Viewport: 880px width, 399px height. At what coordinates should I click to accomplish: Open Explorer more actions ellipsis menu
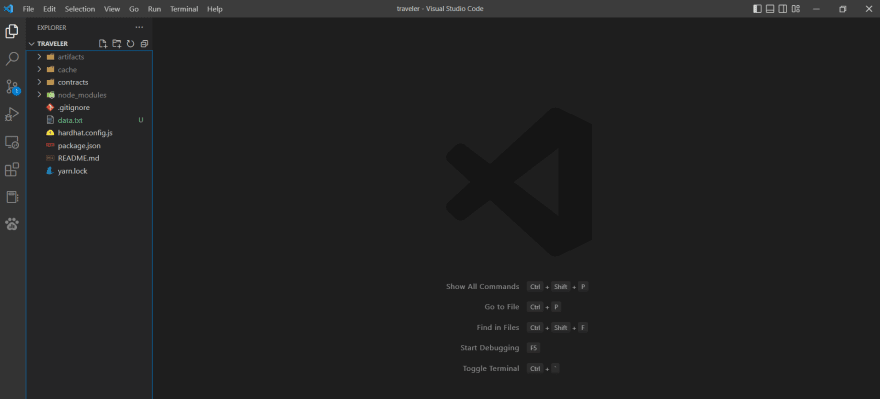(139, 27)
